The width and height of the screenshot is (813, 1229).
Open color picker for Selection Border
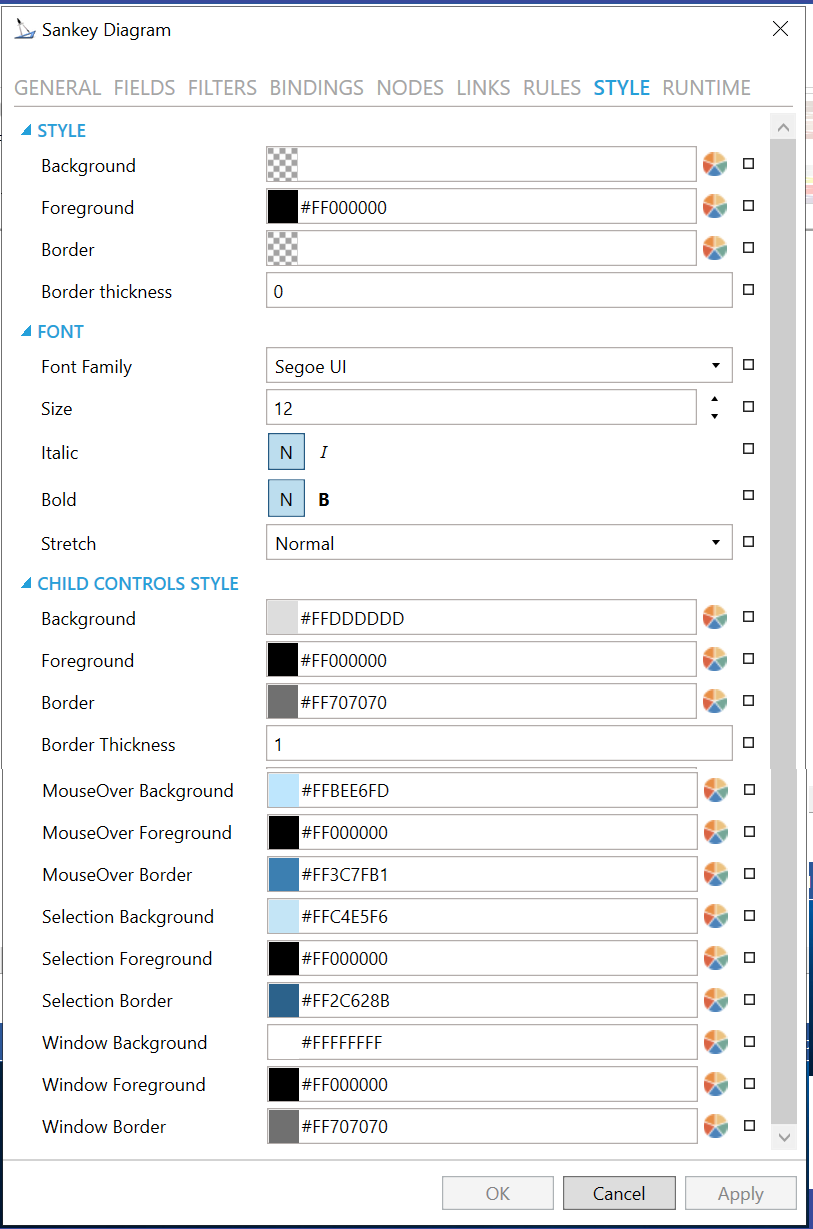pos(714,1000)
